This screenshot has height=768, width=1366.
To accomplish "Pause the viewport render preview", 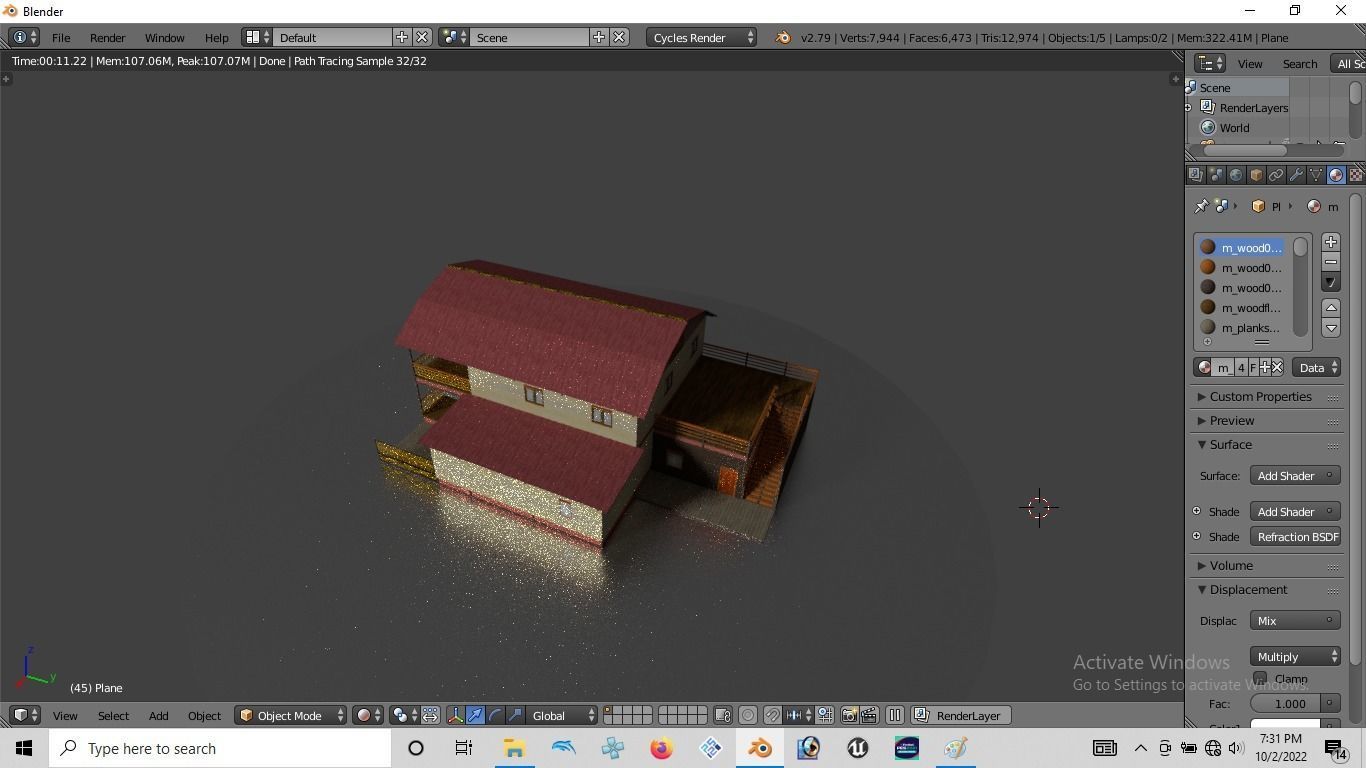I will [895, 715].
